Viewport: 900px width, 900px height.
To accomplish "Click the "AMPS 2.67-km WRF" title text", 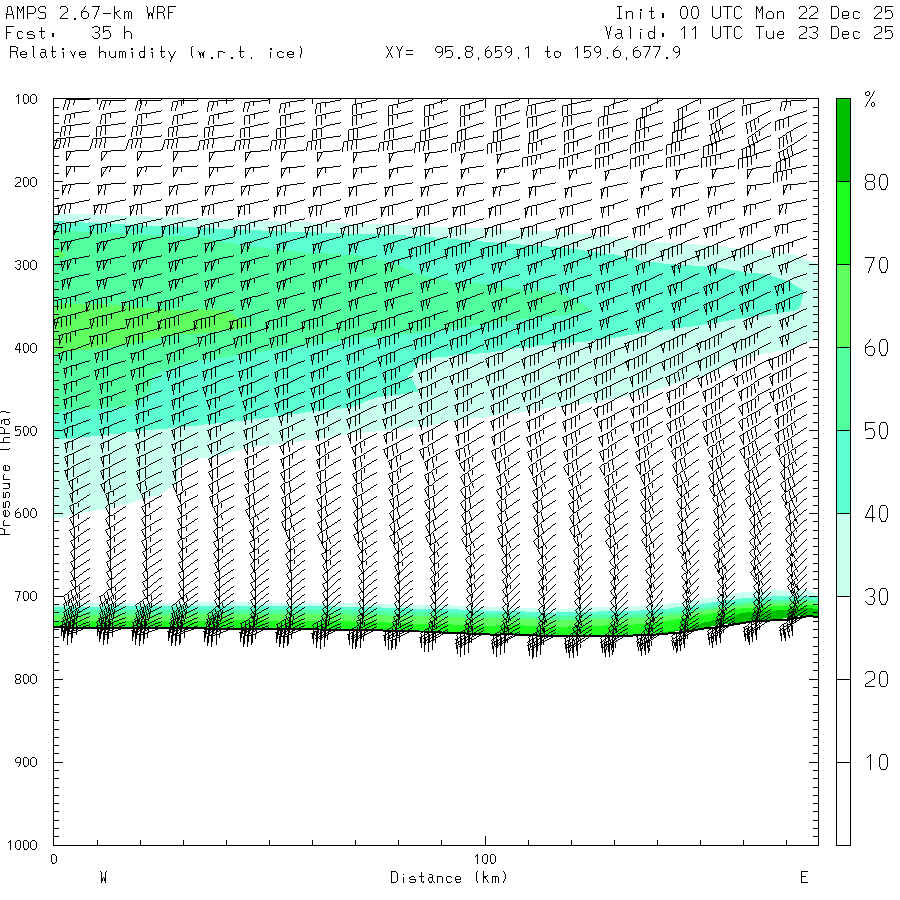I will 75,13.
